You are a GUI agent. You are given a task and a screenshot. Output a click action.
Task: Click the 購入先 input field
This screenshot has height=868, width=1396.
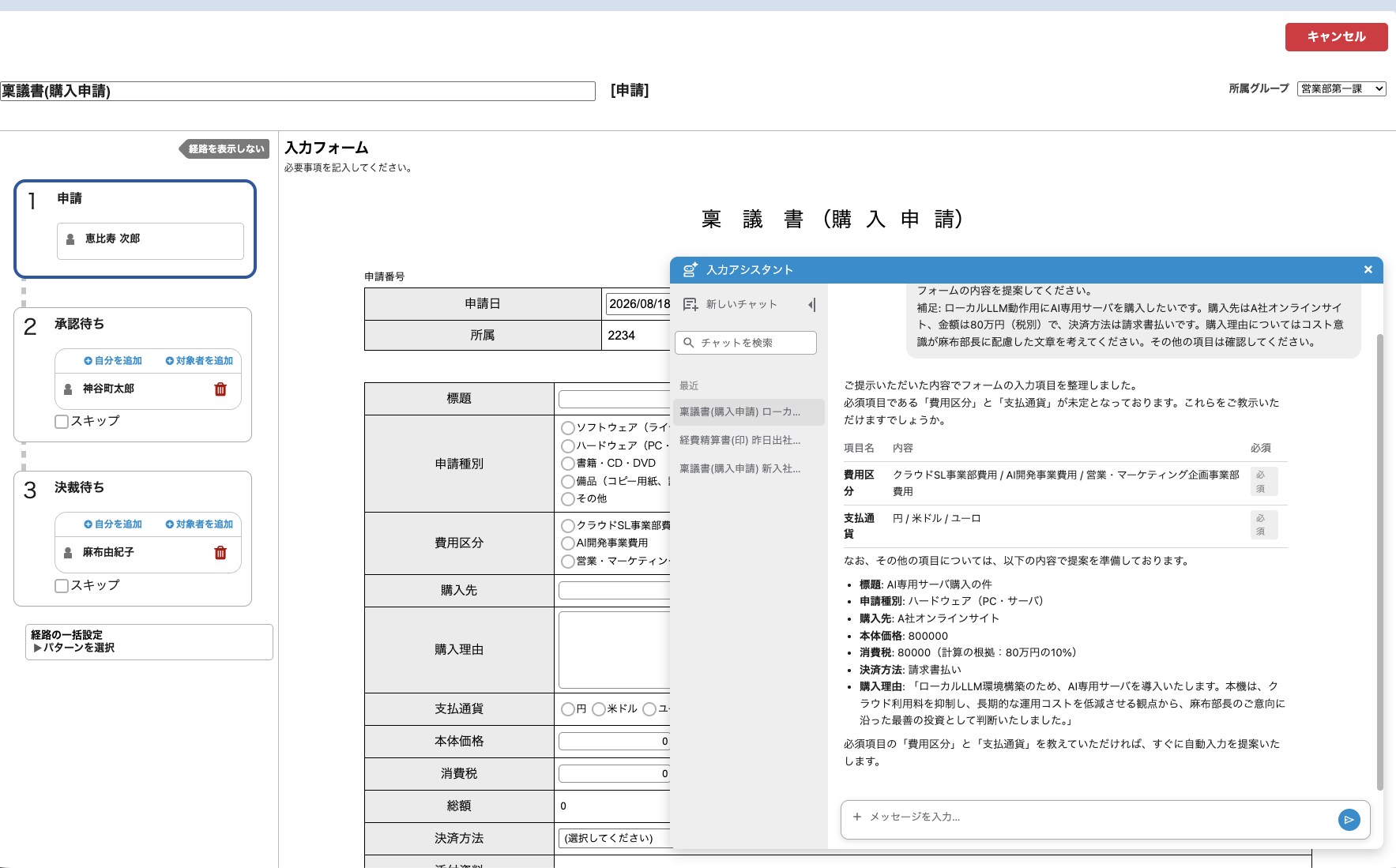615,590
